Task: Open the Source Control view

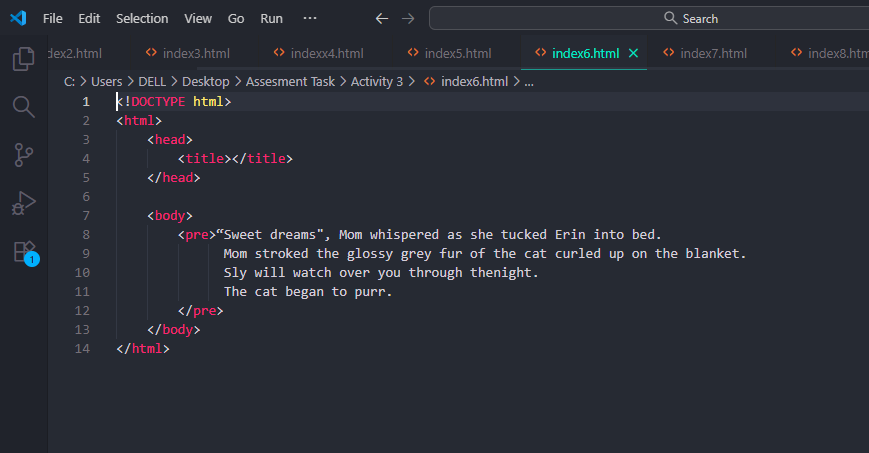Action: [23, 154]
